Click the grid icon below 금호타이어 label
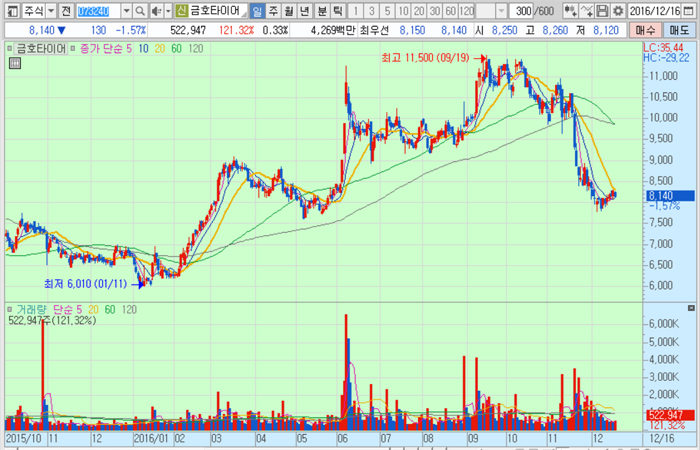The height and width of the screenshot is (450, 700). 14,63
